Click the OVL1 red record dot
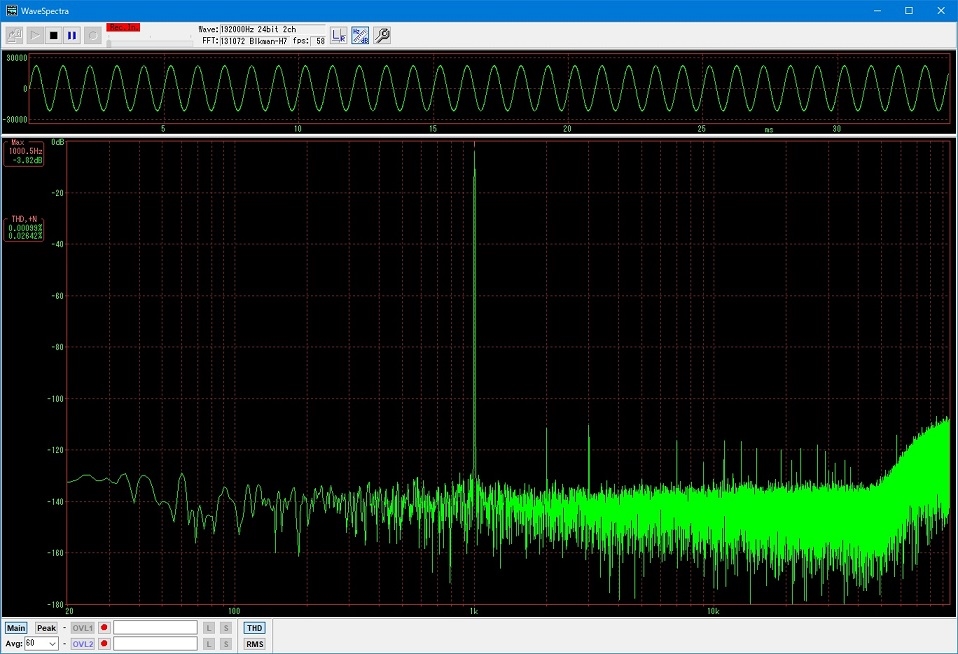958x654 pixels. click(104, 628)
